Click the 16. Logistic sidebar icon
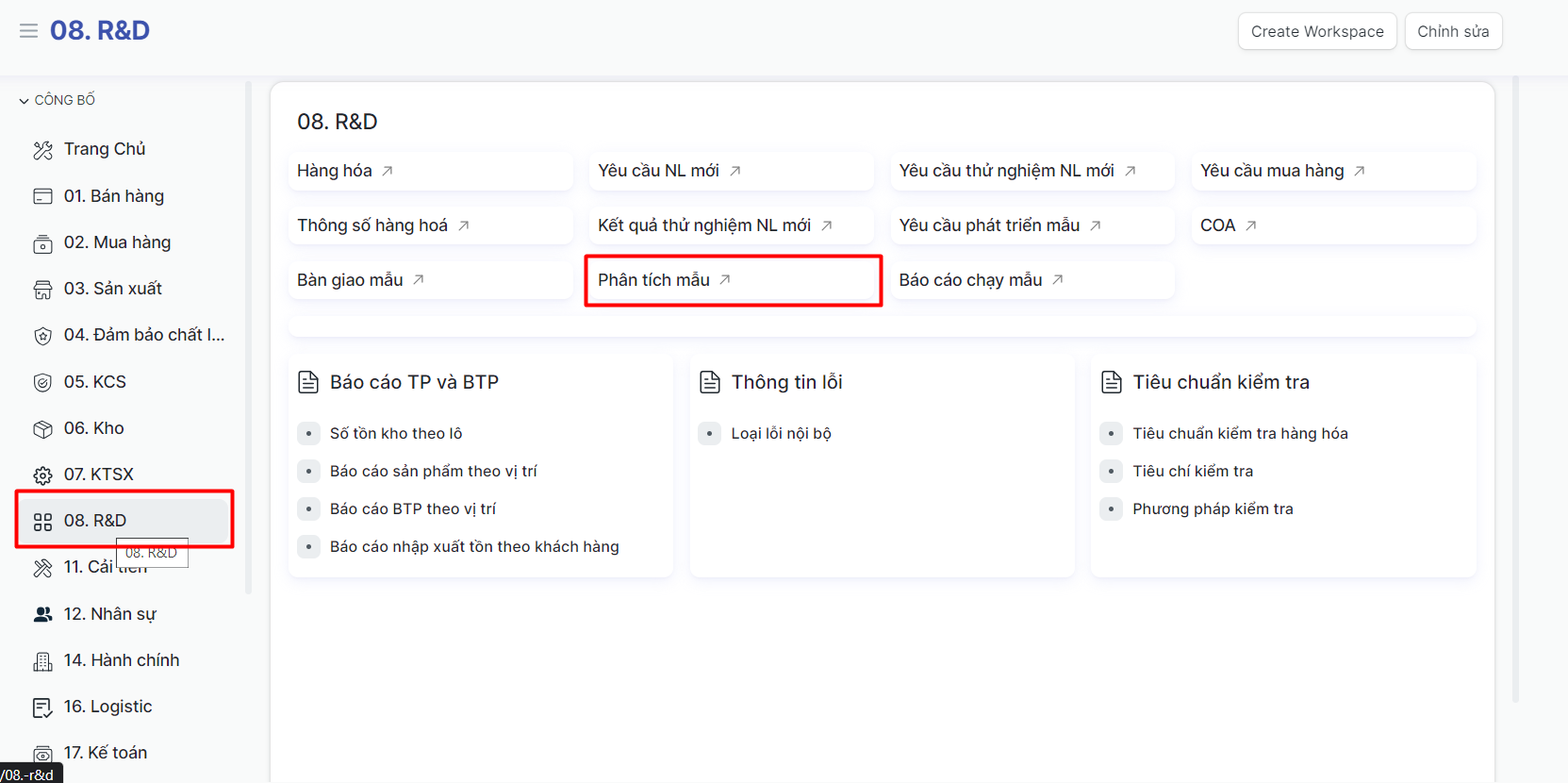Viewport: 1568px width, 783px height. click(x=42, y=708)
